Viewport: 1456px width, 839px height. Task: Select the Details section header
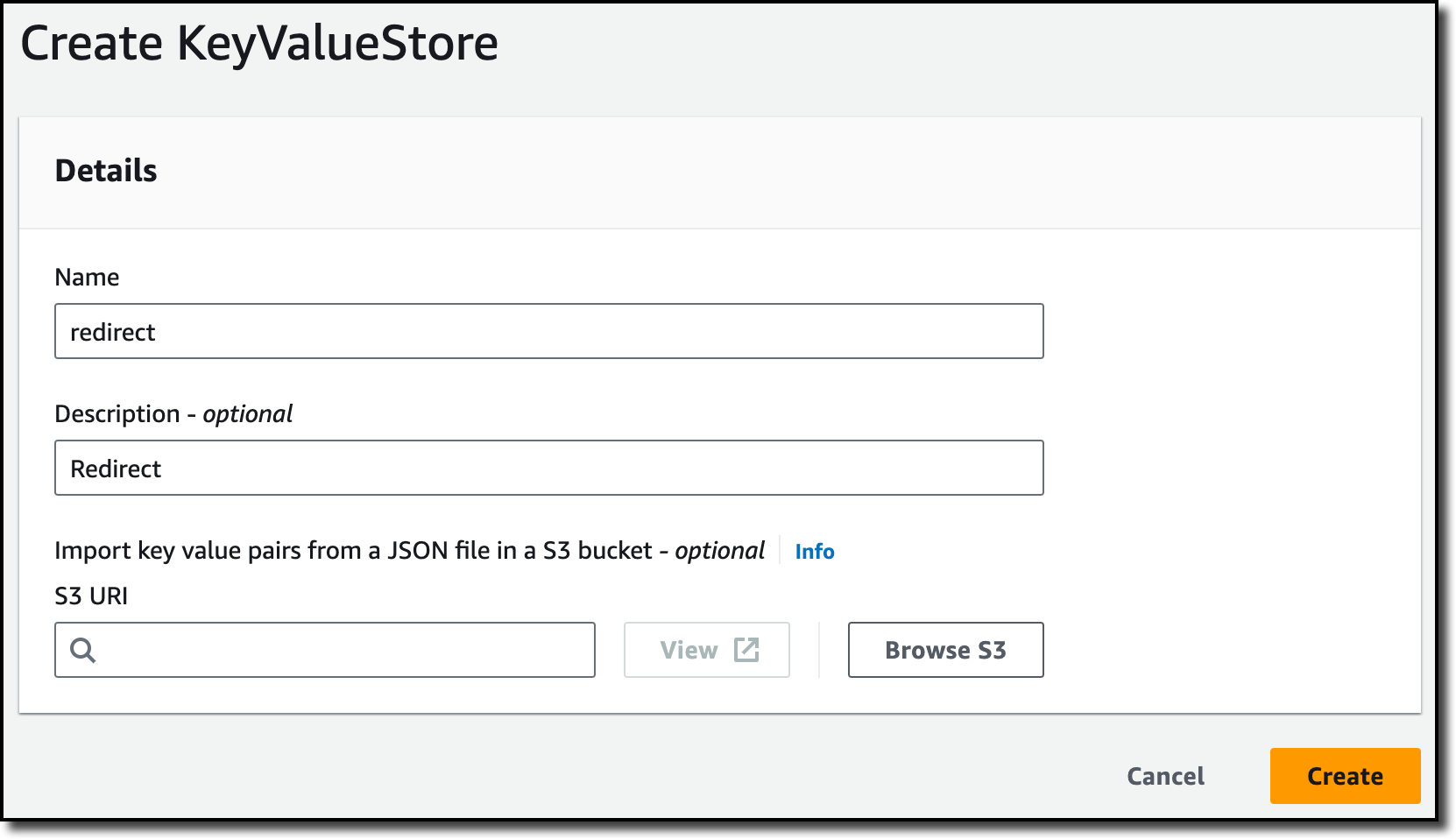click(x=106, y=171)
